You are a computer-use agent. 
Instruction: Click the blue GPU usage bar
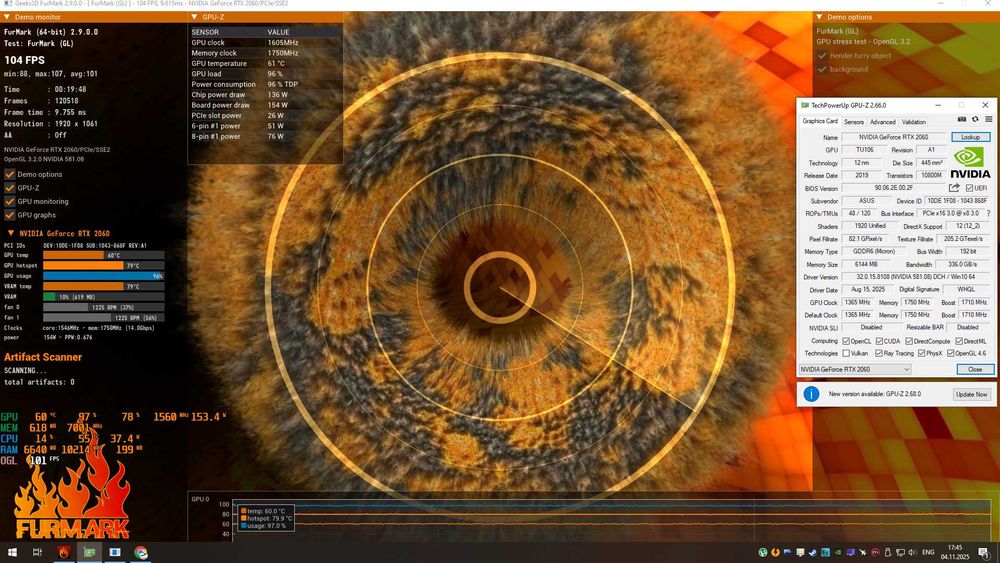[x=103, y=276]
